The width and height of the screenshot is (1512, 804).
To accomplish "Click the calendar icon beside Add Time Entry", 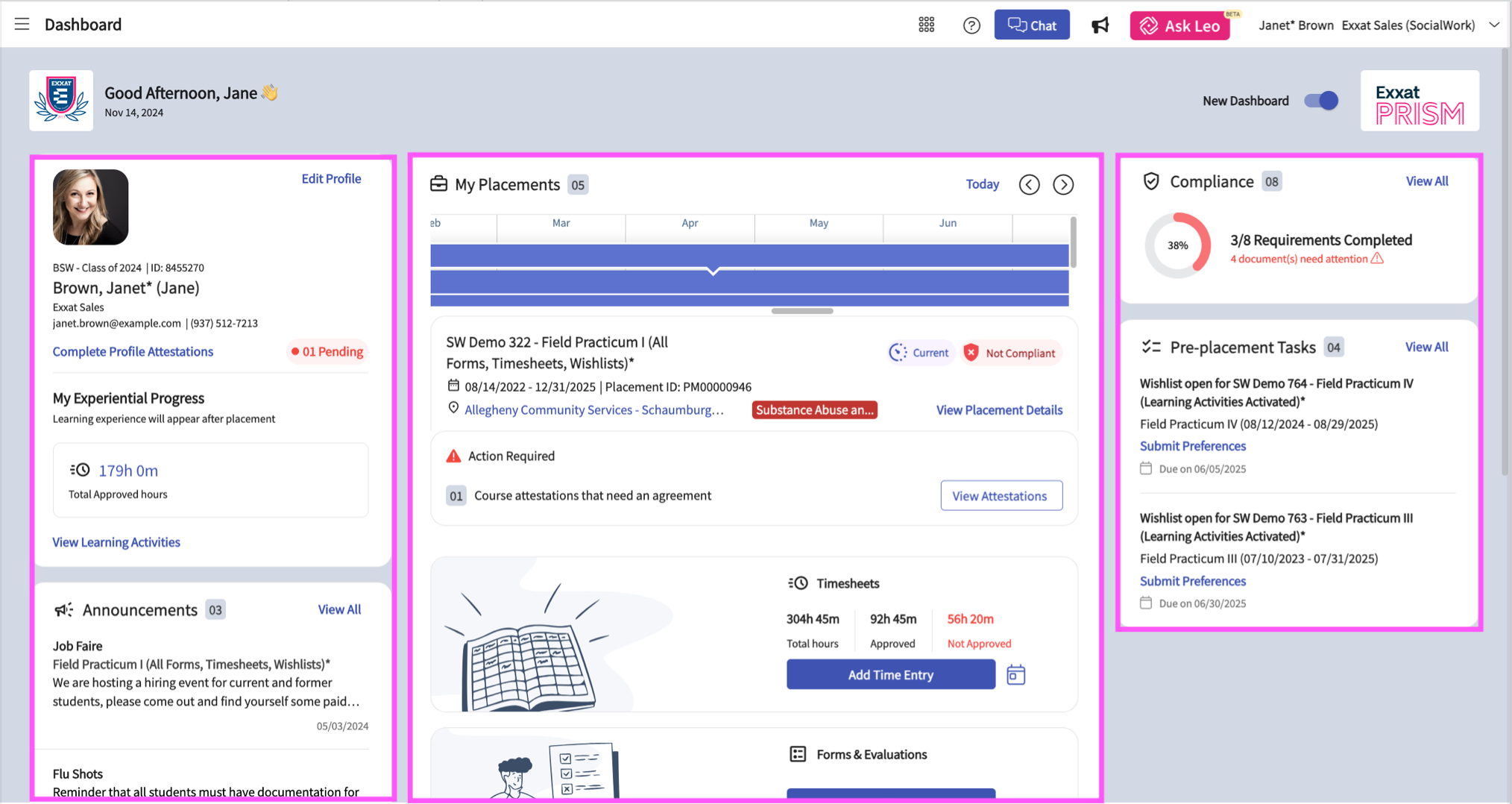I will coord(1015,673).
